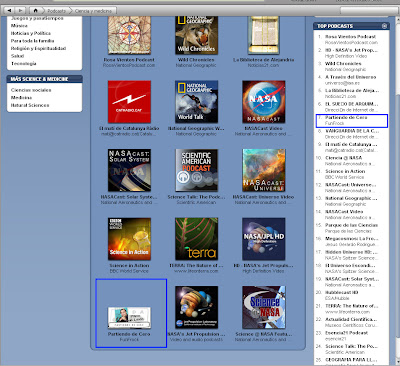Collapse the Top Podcasts panel icon
400x366 pixels.
click(x=384, y=26)
